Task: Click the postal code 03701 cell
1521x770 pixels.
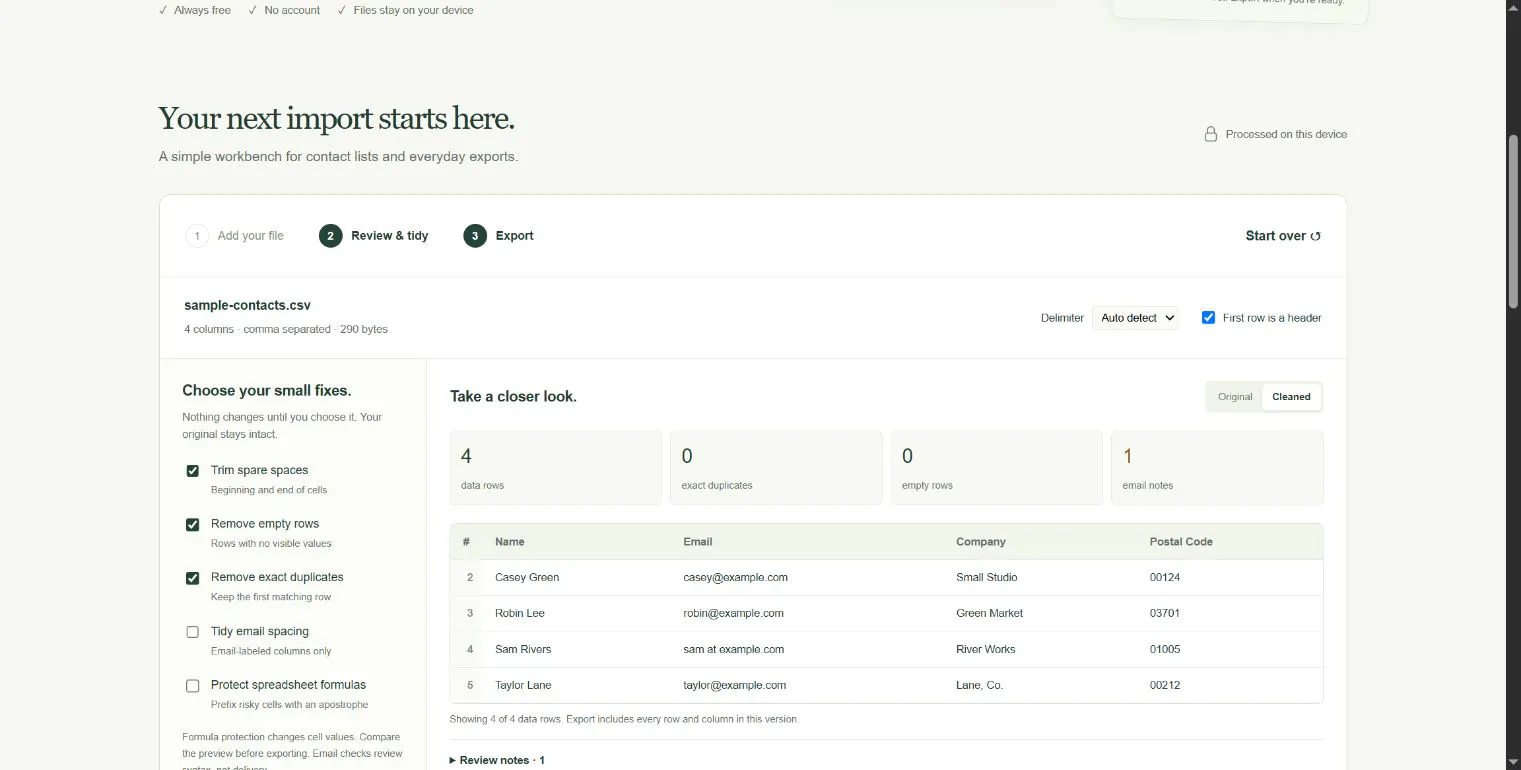Action: (x=1165, y=614)
